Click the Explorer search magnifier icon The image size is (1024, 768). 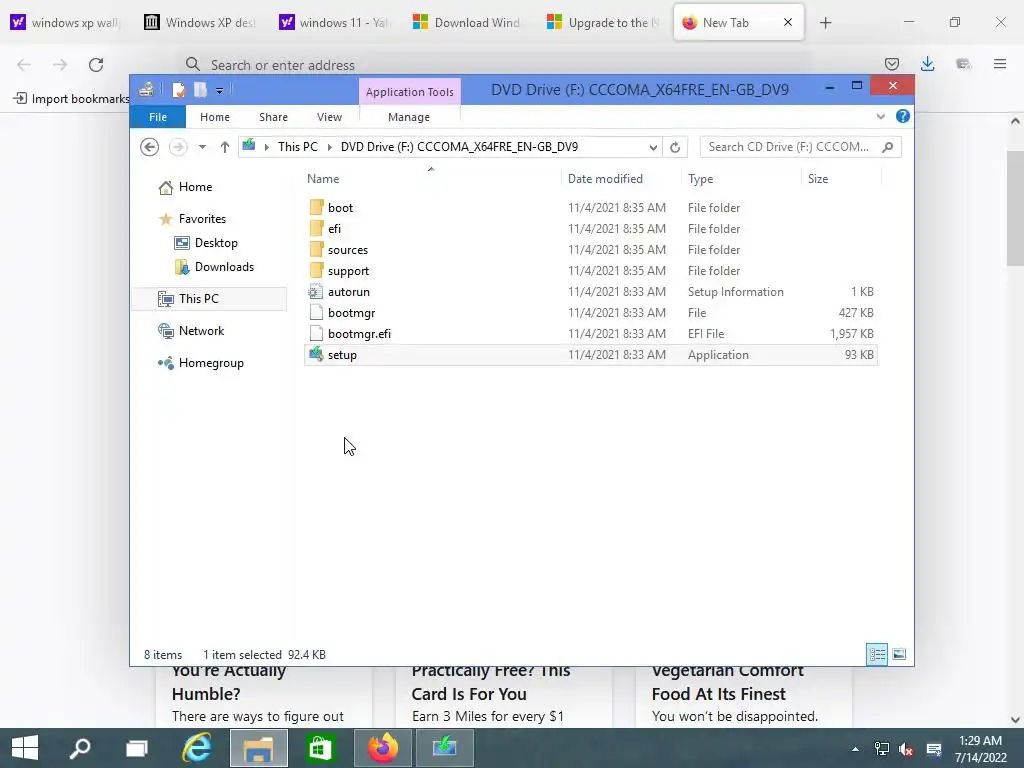(888, 147)
